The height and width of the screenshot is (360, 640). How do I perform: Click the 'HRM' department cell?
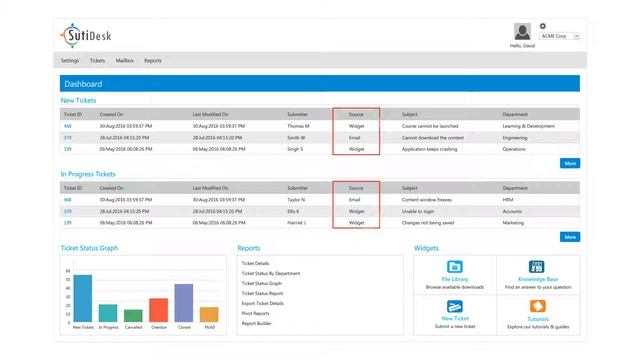(x=508, y=200)
